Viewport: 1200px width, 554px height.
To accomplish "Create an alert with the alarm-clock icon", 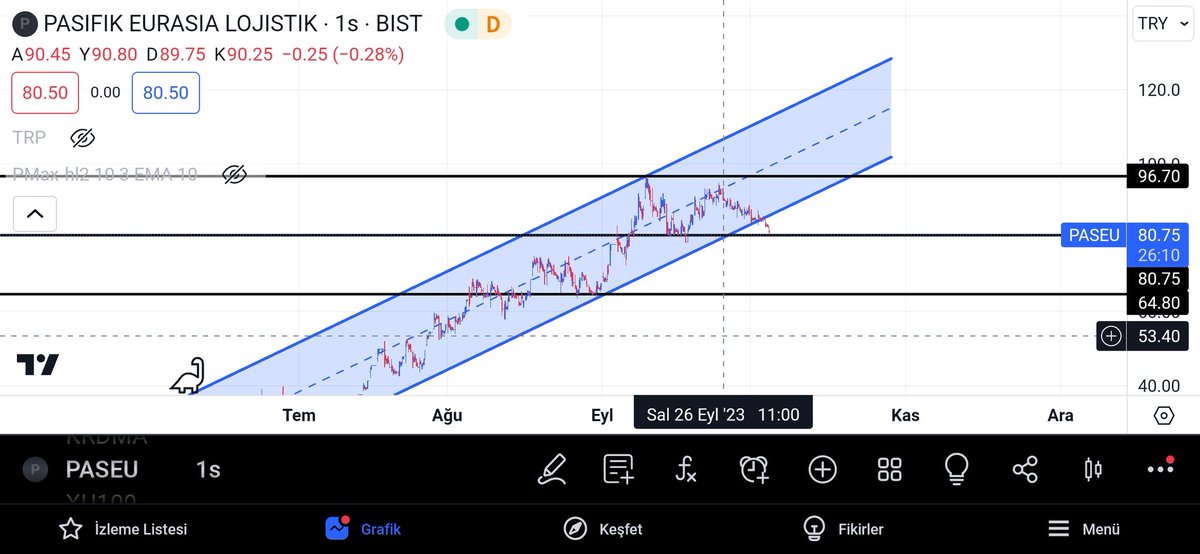I will click(754, 469).
